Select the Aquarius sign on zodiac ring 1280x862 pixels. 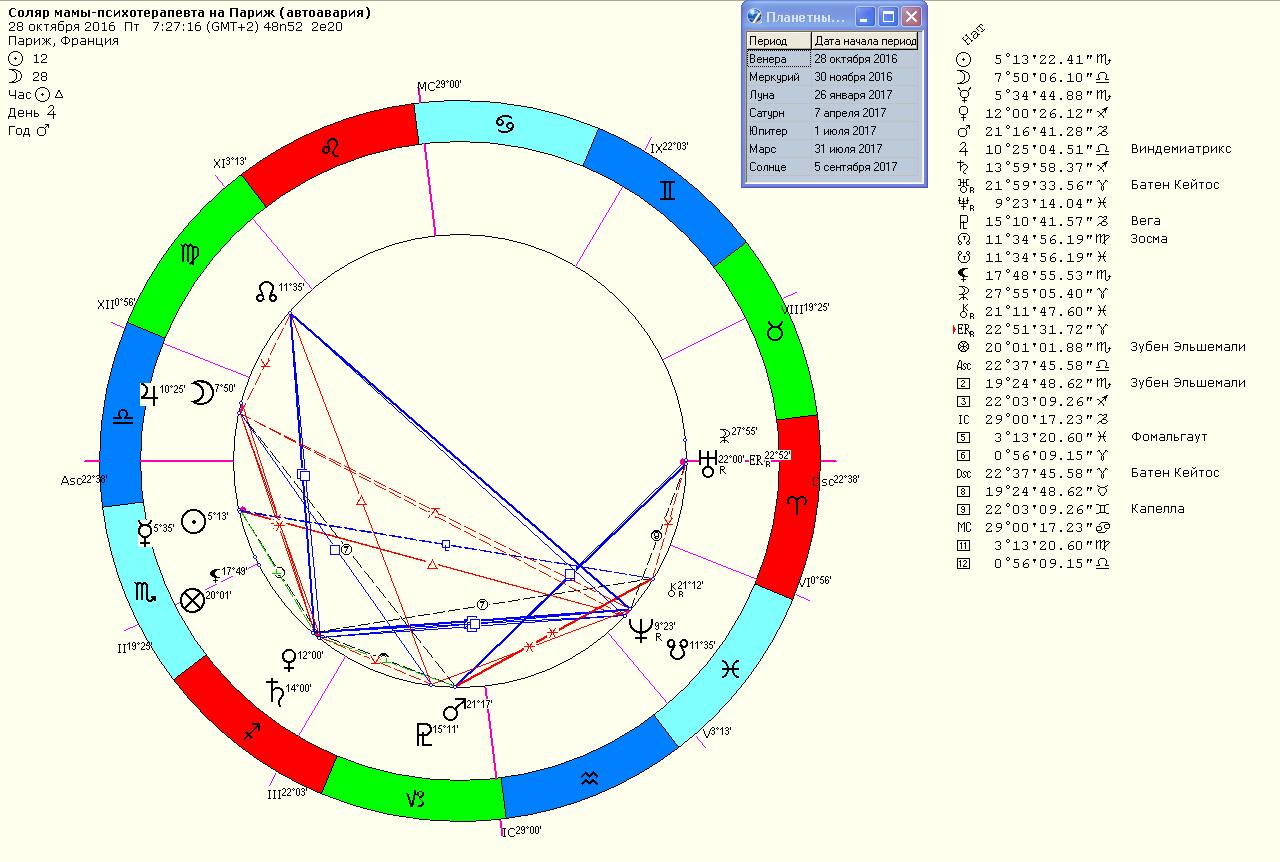tap(591, 776)
